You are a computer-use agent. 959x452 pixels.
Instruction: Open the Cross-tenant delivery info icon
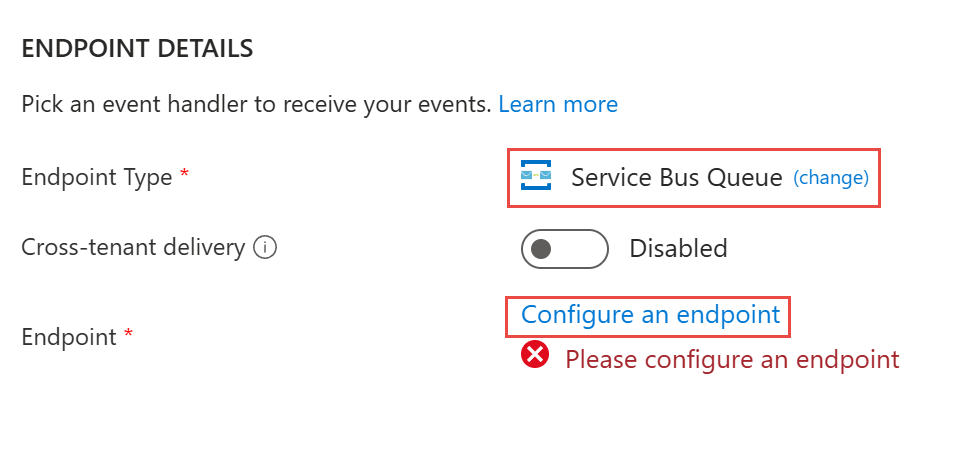[x=265, y=248]
